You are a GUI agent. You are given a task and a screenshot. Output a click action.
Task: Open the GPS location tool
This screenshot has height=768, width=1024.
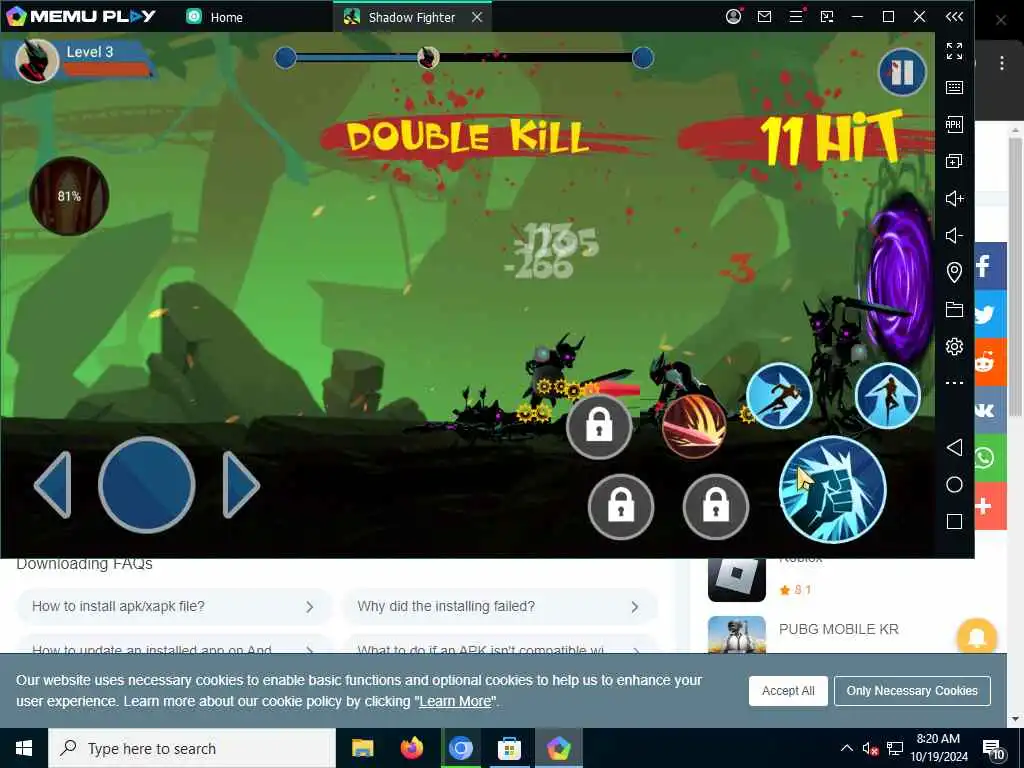tap(954, 272)
